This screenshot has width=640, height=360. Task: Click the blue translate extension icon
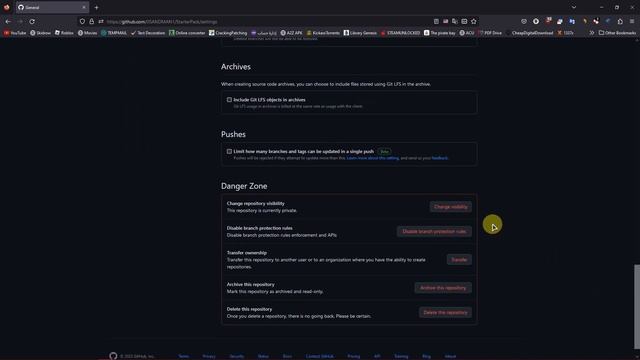(572, 21)
